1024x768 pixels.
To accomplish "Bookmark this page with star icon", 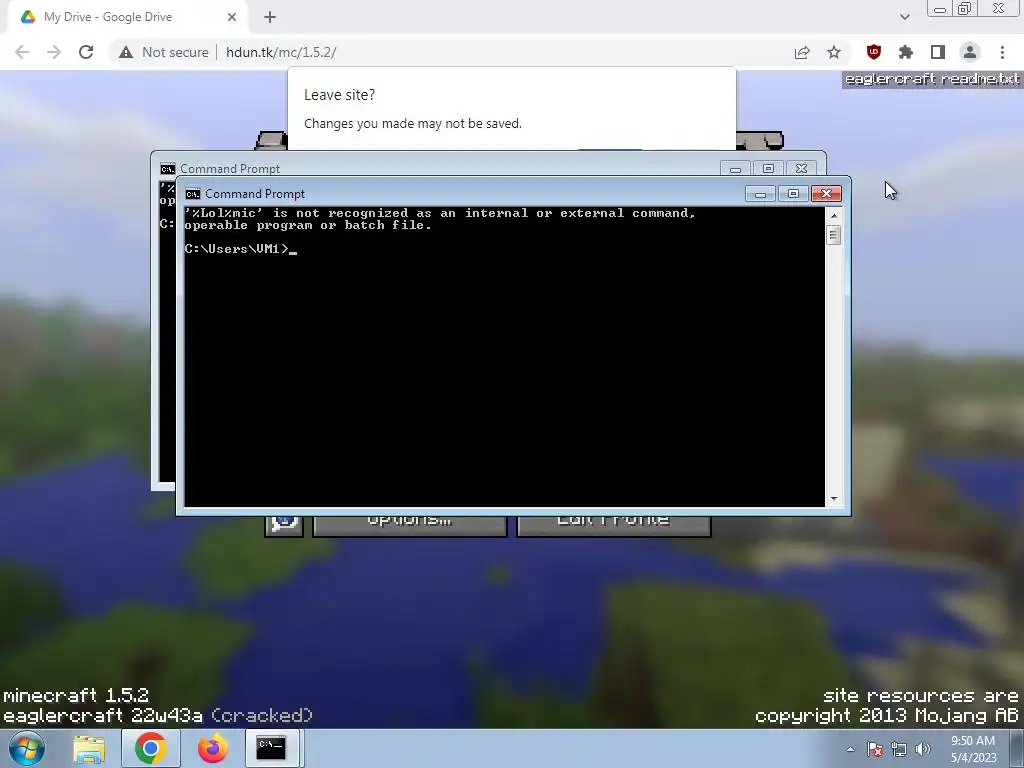I will coord(834,52).
